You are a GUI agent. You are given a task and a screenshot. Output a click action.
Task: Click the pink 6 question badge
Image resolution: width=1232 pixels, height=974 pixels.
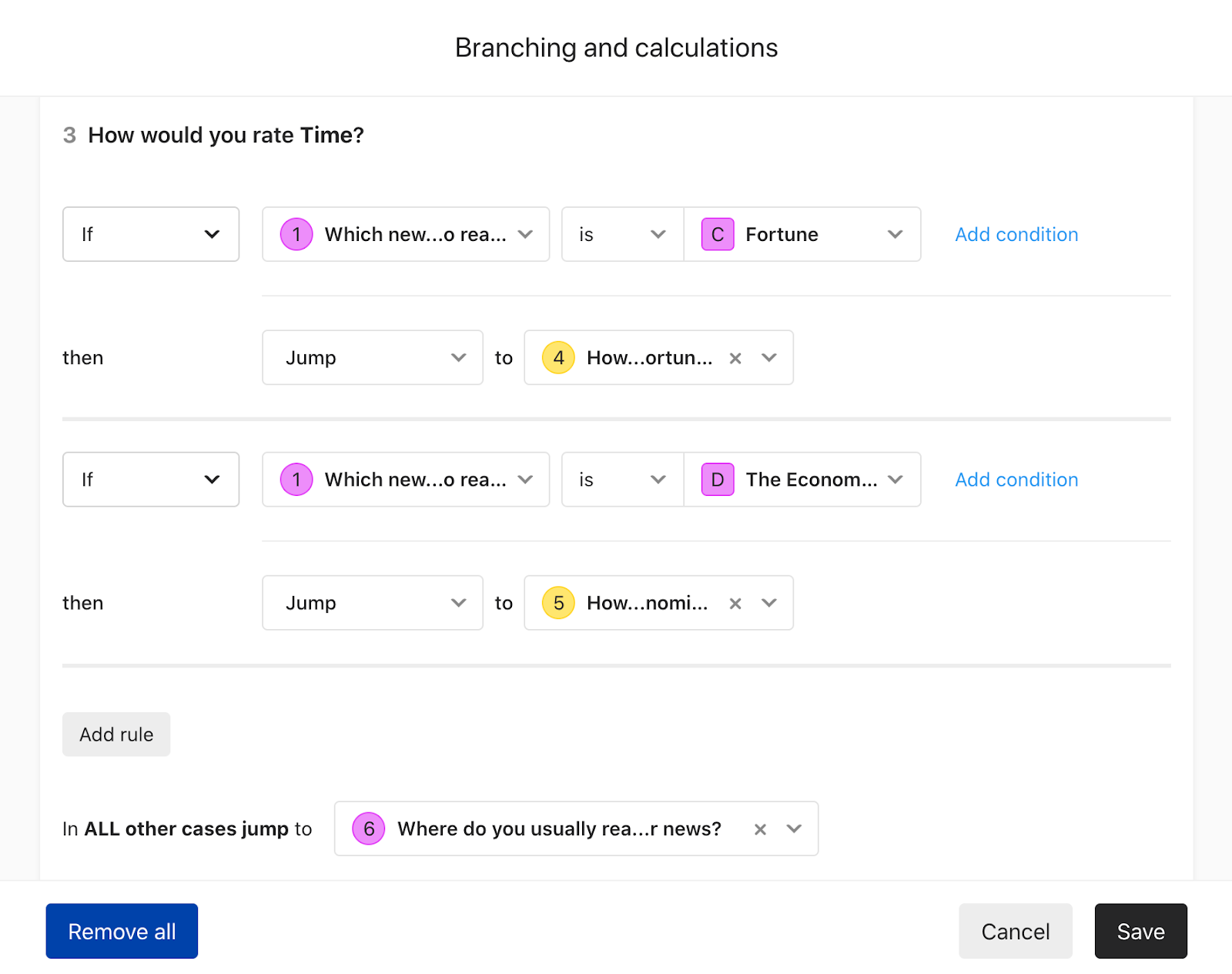[369, 828]
